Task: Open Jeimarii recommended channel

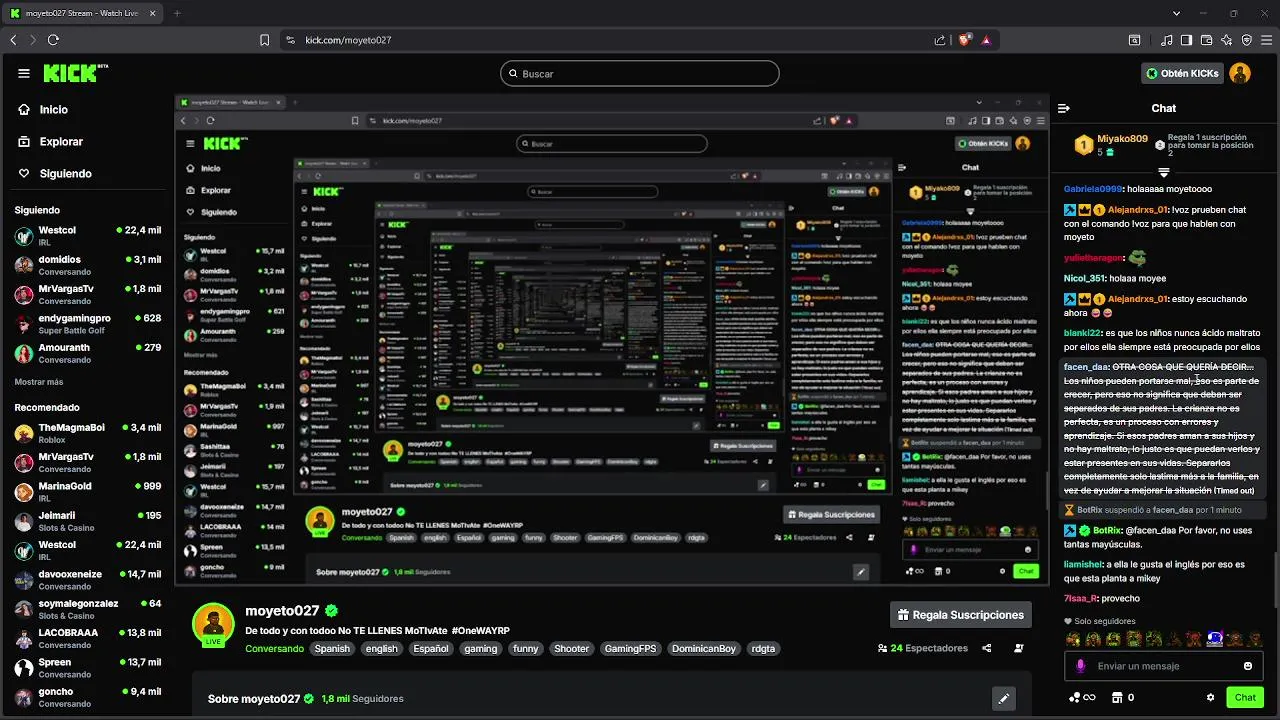Action: click(x=87, y=521)
